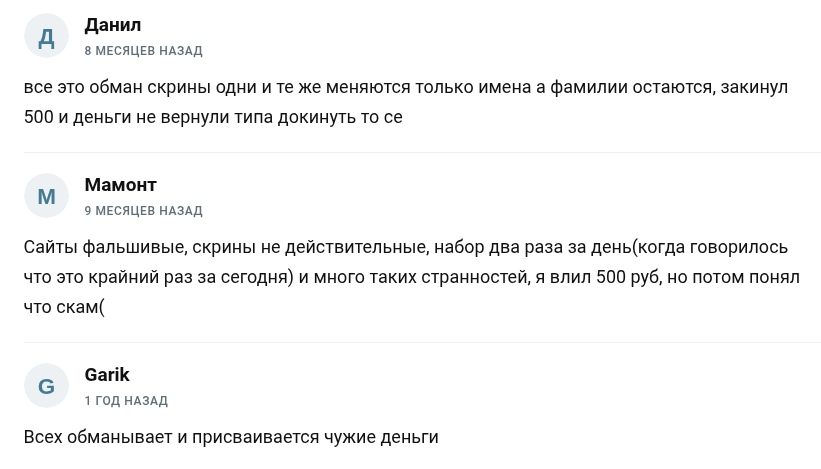Click the divider line above Garik's comment
Screen dimensions: 821x469
(421, 343)
